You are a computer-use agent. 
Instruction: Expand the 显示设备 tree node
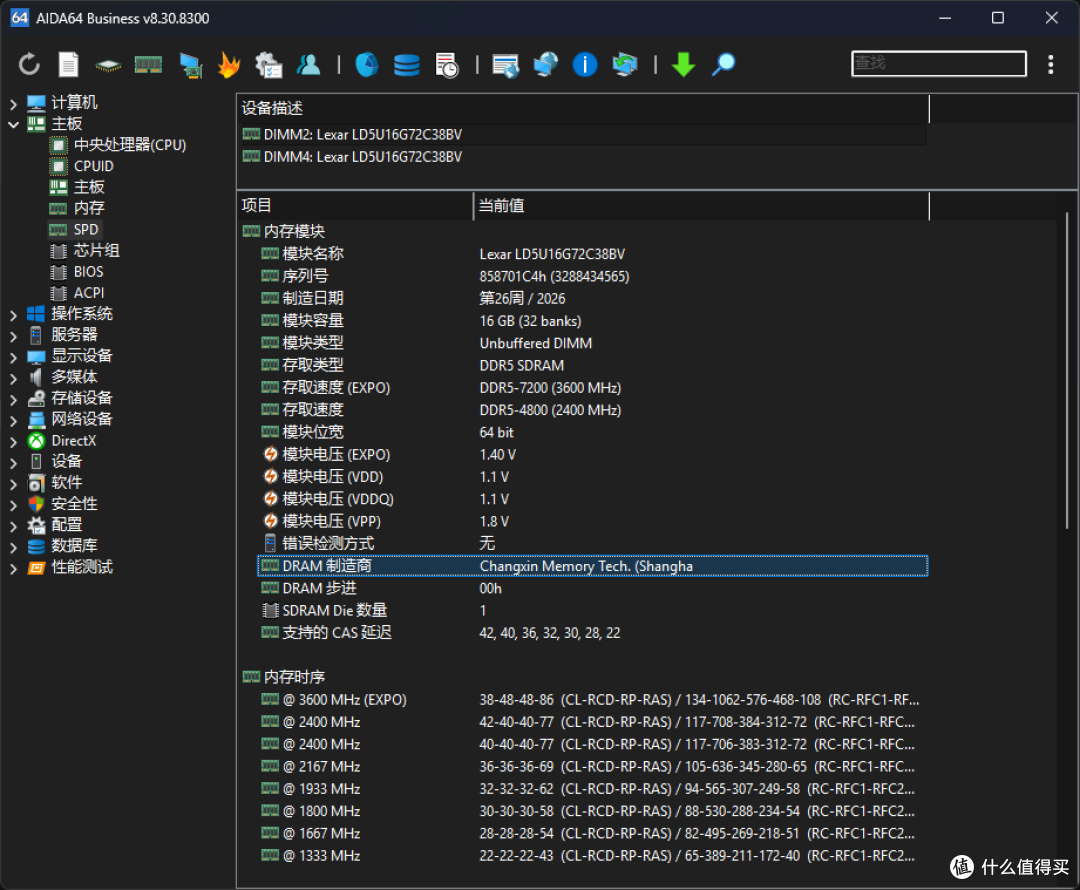[x=13, y=357]
